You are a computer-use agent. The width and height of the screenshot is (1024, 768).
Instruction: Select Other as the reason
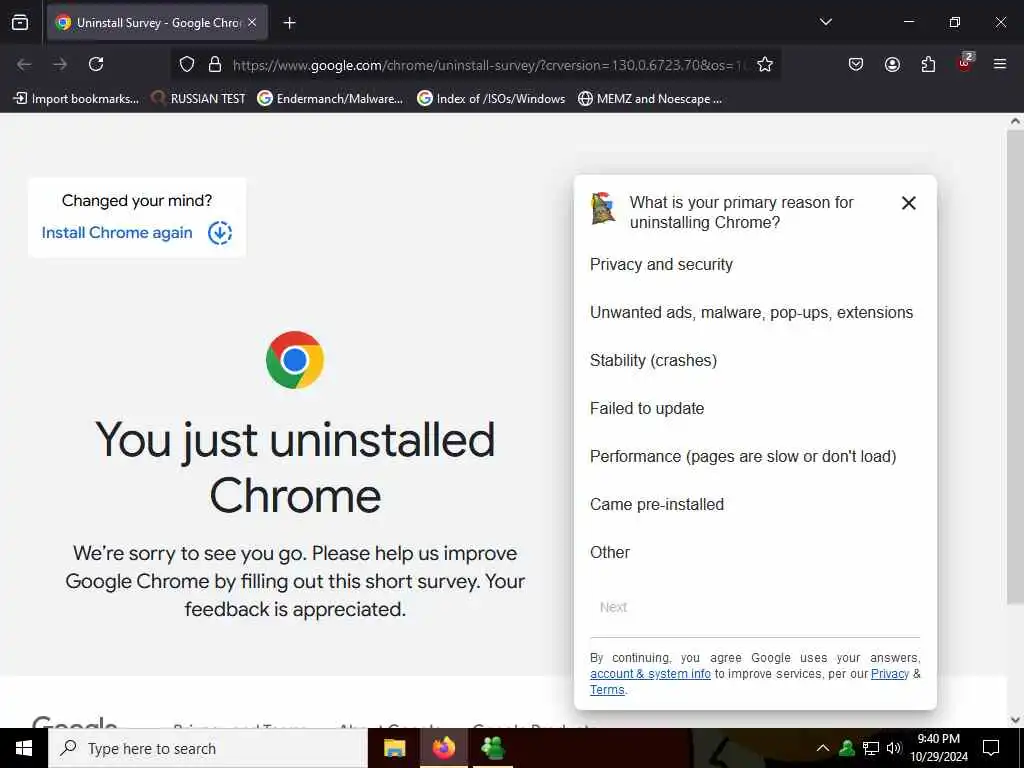(x=609, y=552)
